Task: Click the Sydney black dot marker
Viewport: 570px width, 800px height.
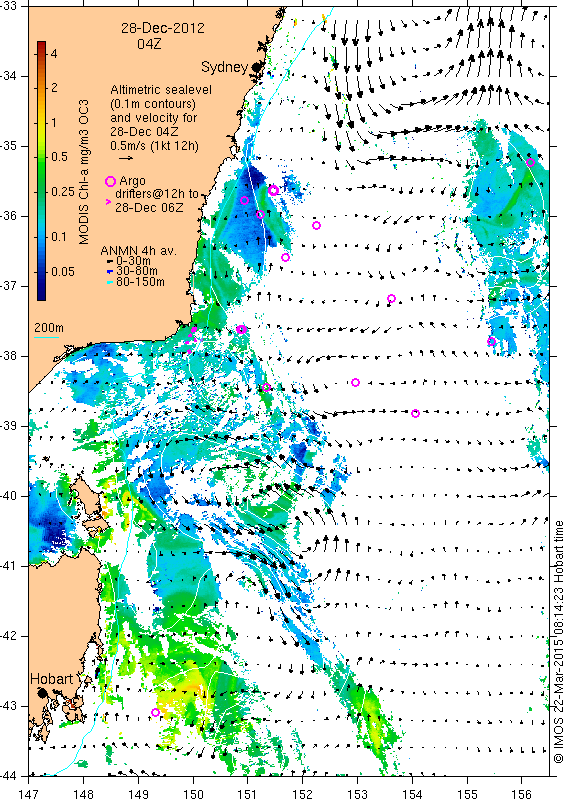Action: [256, 67]
